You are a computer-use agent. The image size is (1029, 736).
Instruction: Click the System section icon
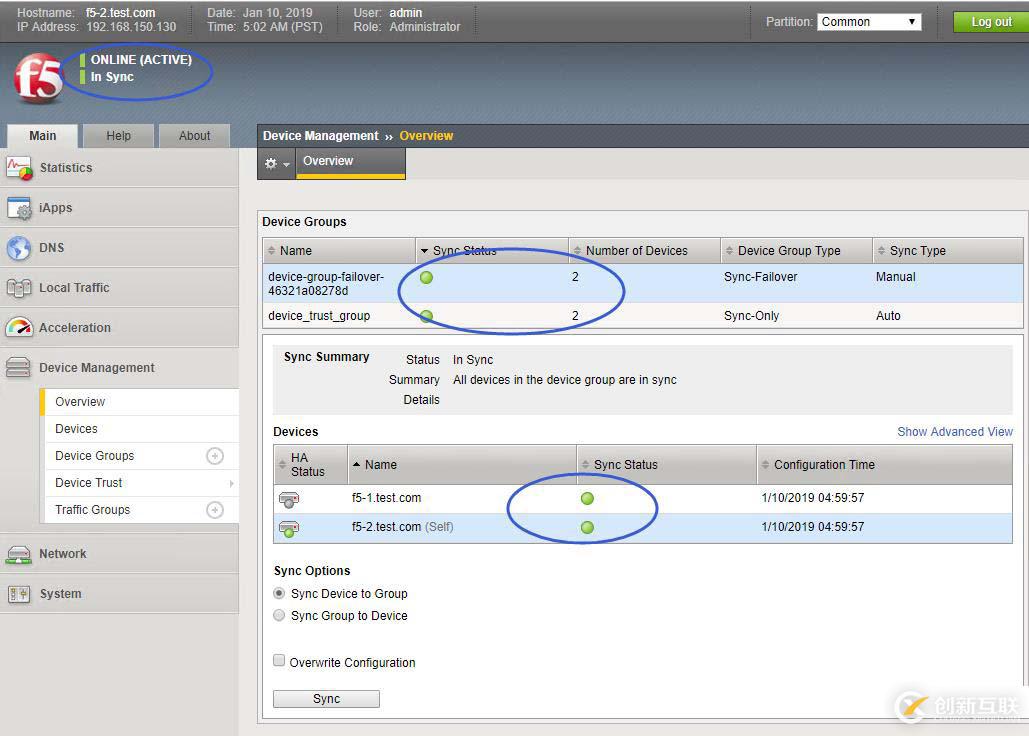tap(19, 594)
